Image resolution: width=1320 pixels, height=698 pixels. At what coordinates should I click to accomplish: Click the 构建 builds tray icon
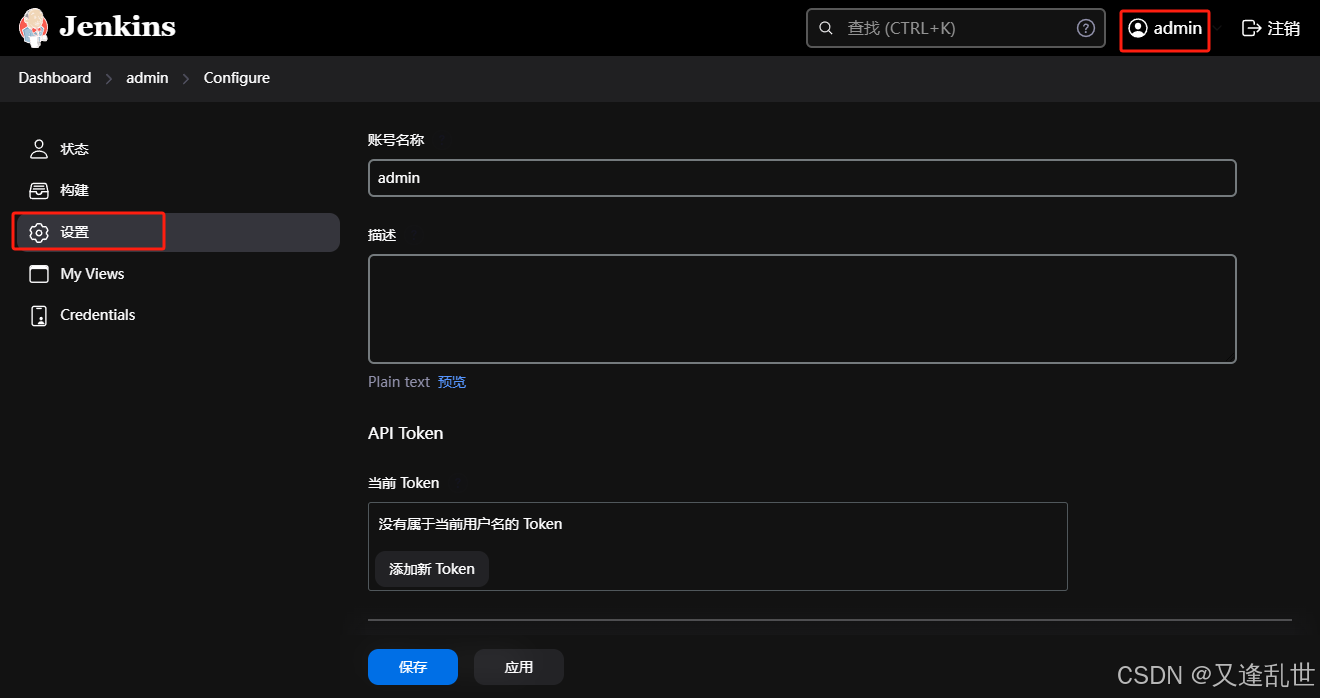click(x=39, y=190)
